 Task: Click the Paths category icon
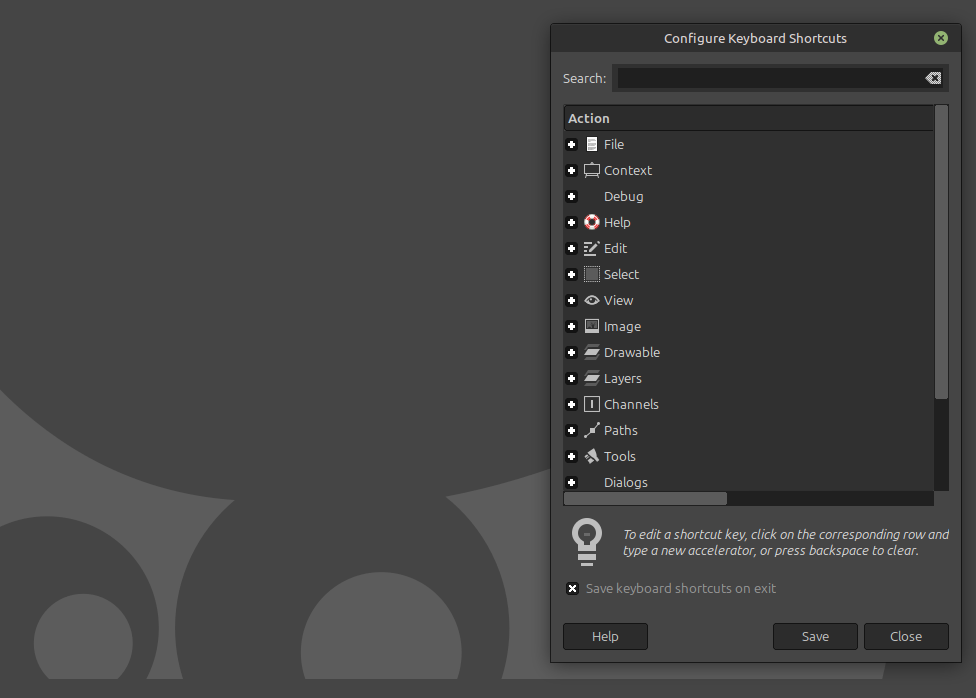[591, 430]
